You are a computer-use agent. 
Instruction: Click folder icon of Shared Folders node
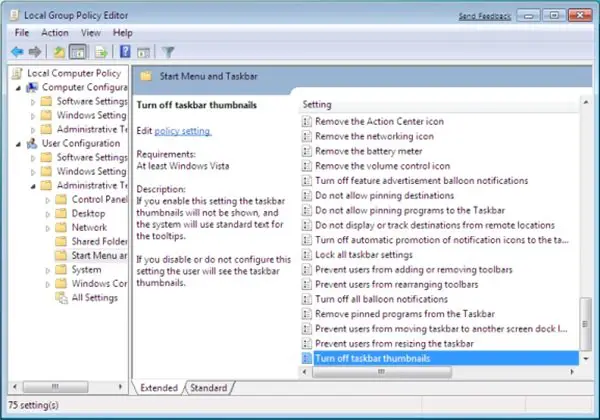61,241
